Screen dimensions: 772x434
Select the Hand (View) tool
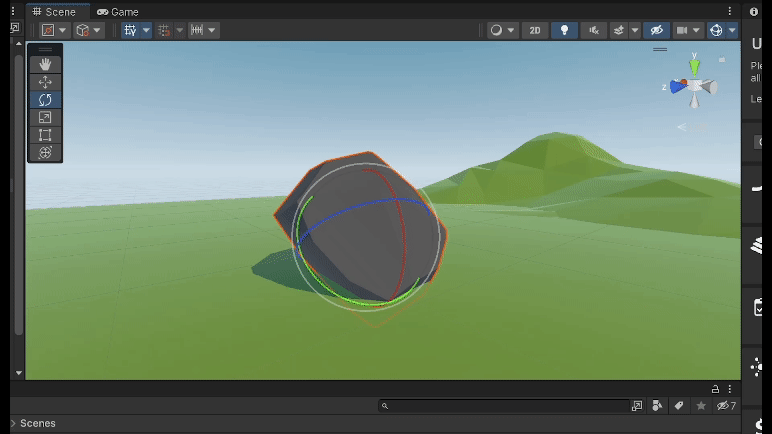pyautogui.click(x=45, y=65)
